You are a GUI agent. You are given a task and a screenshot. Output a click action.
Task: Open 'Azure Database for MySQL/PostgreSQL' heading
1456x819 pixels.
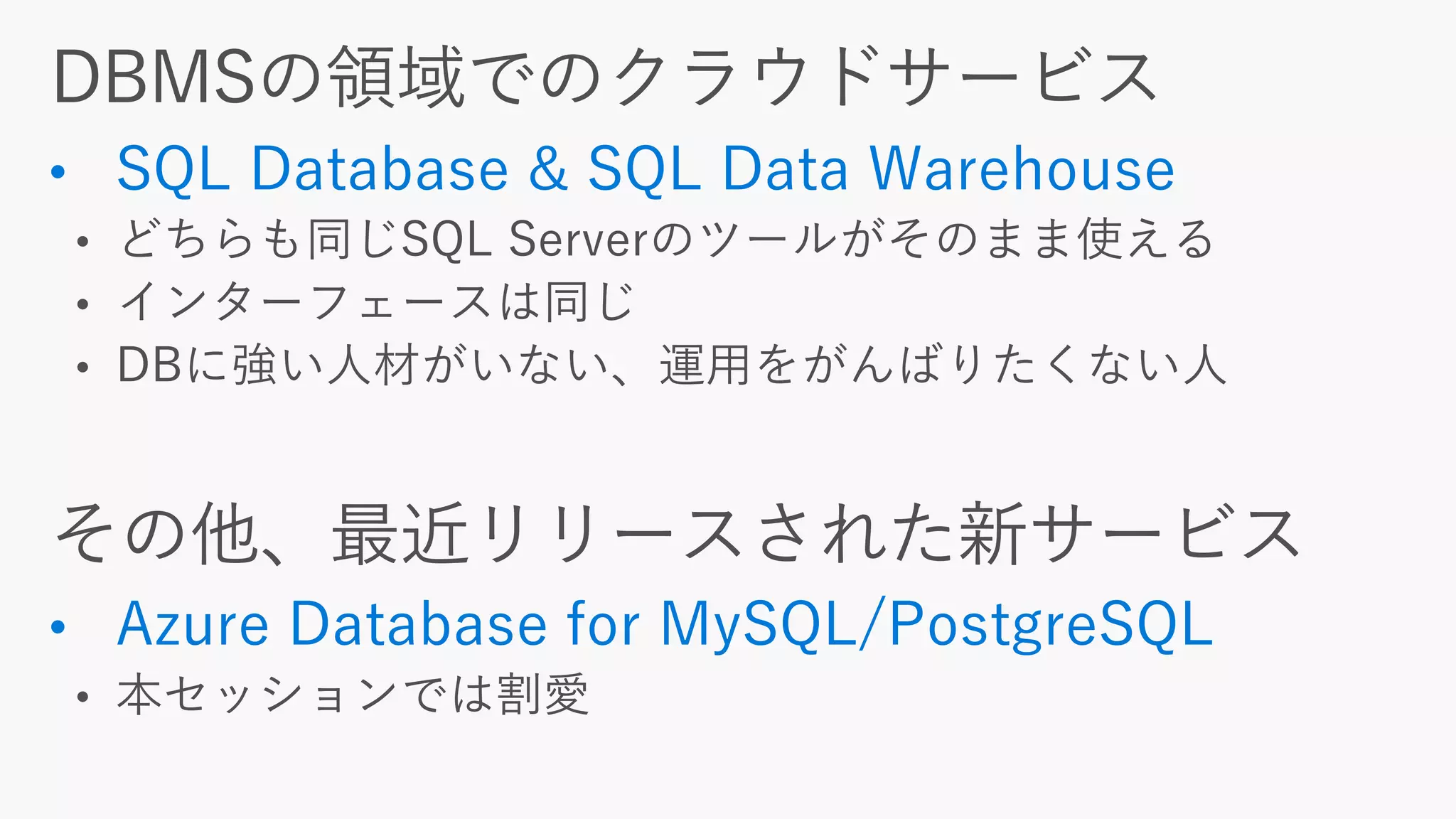tap(665, 625)
